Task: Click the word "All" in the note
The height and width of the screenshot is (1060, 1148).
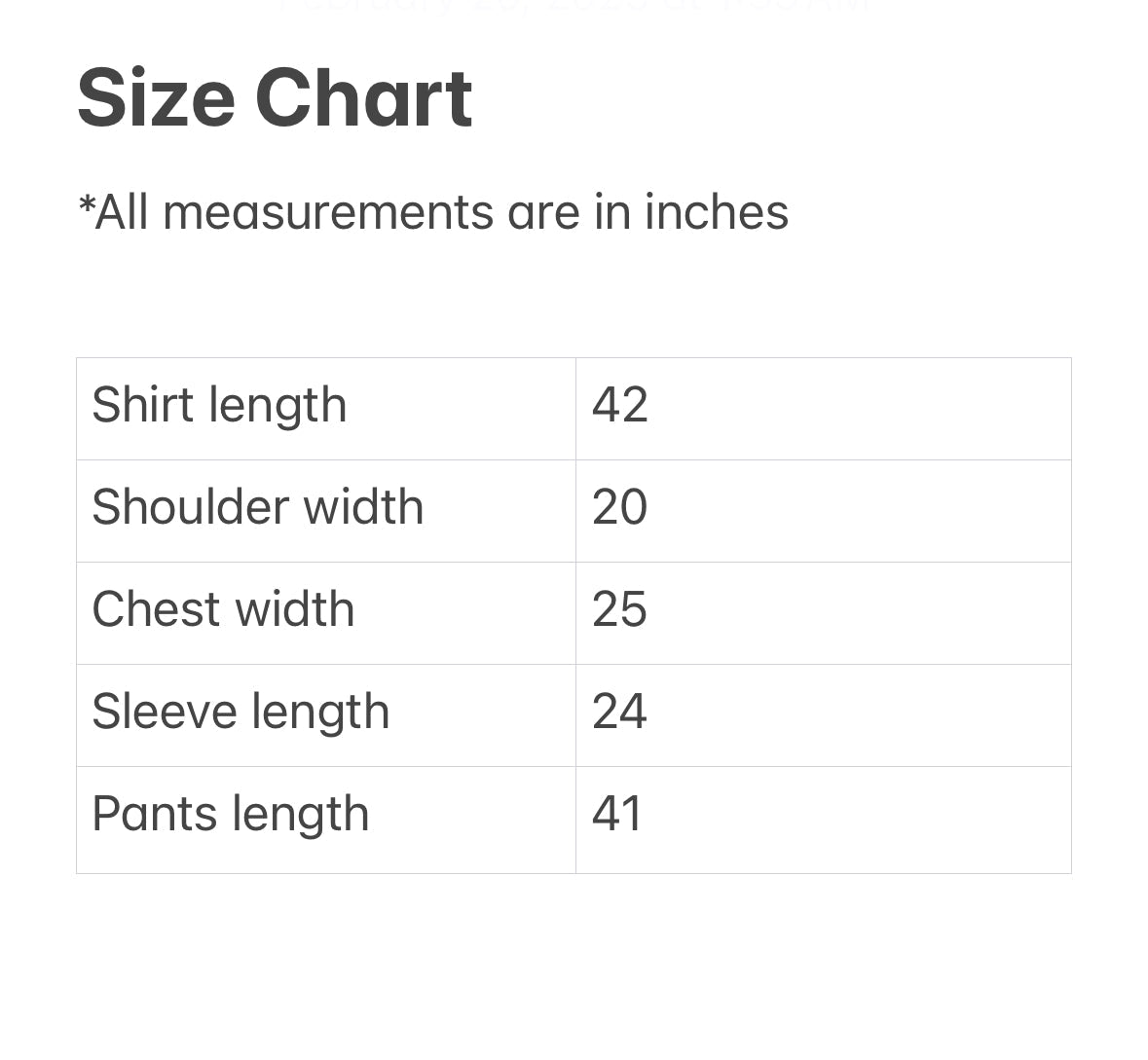Action: pyautogui.click(x=123, y=212)
